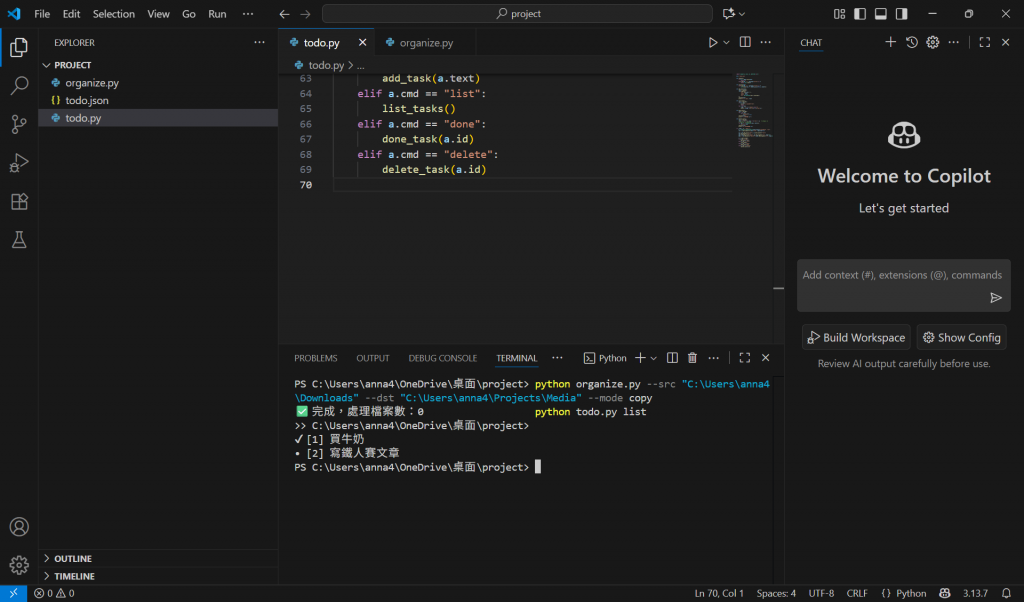Toggle the primary side bar layout button
1024x602 pixels.
(859, 14)
